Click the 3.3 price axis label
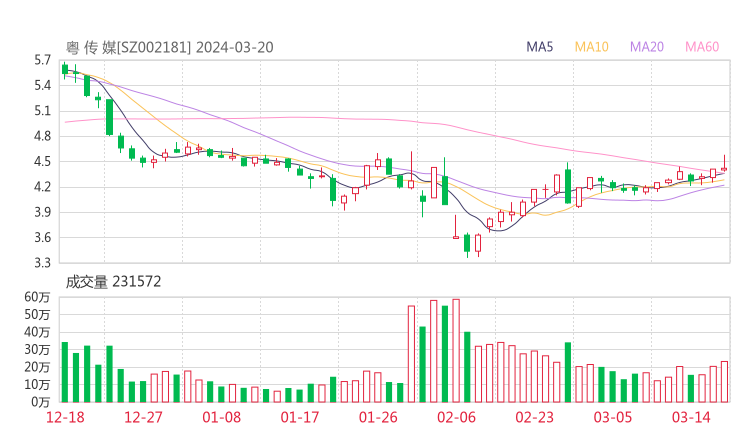Image resolution: width=740 pixels, height=440 pixels. (x=42, y=262)
